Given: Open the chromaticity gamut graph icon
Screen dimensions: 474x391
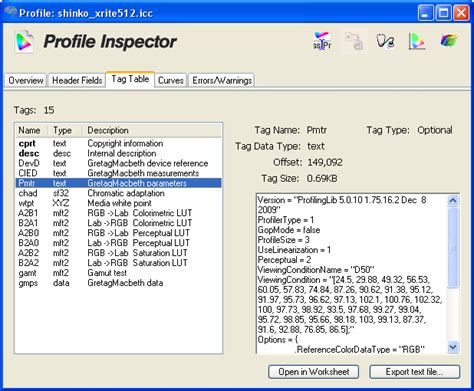Looking at the screenshot, I should click(x=416, y=42).
